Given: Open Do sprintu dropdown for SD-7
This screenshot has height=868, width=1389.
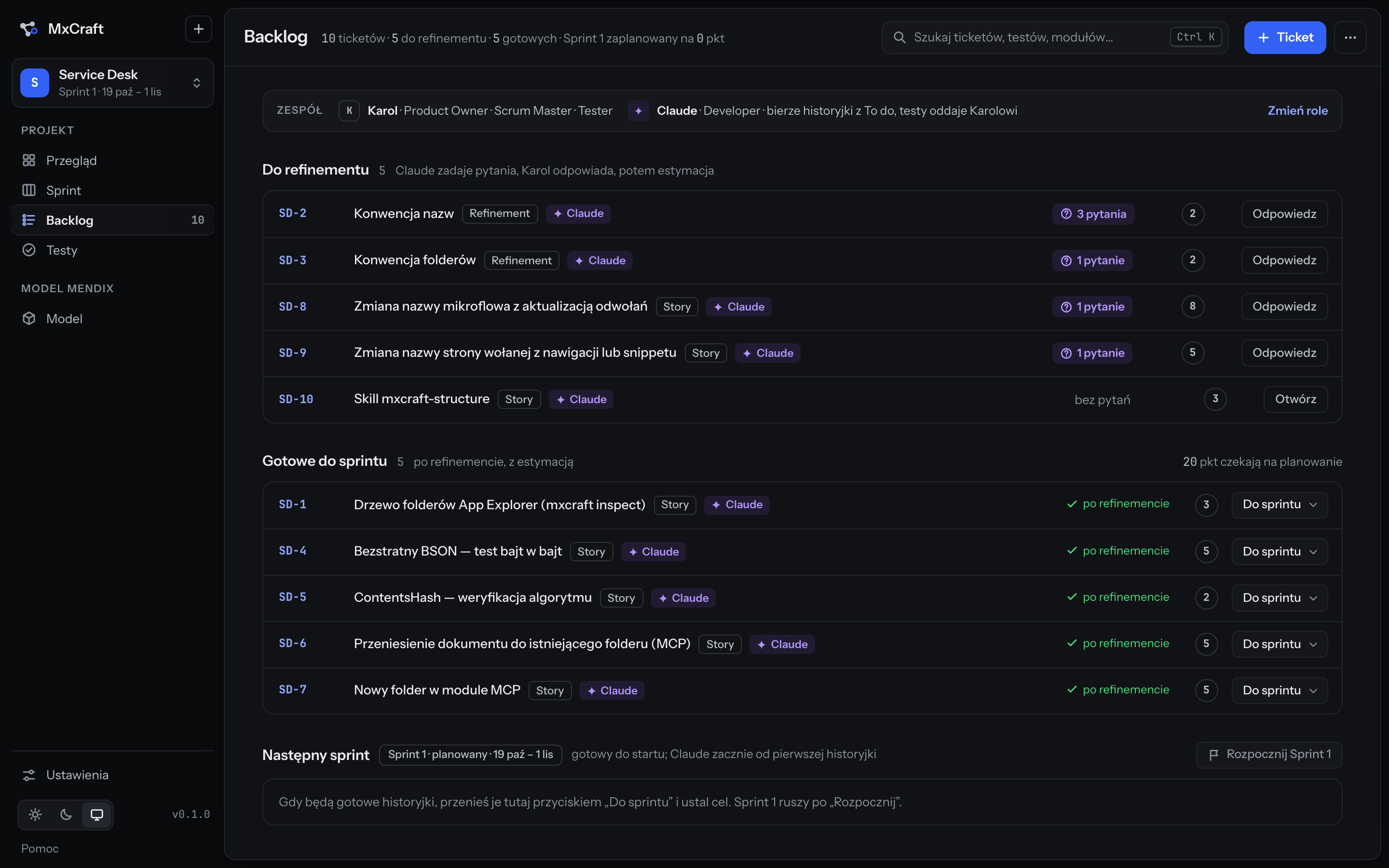Looking at the screenshot, I should click(1280, 690).
